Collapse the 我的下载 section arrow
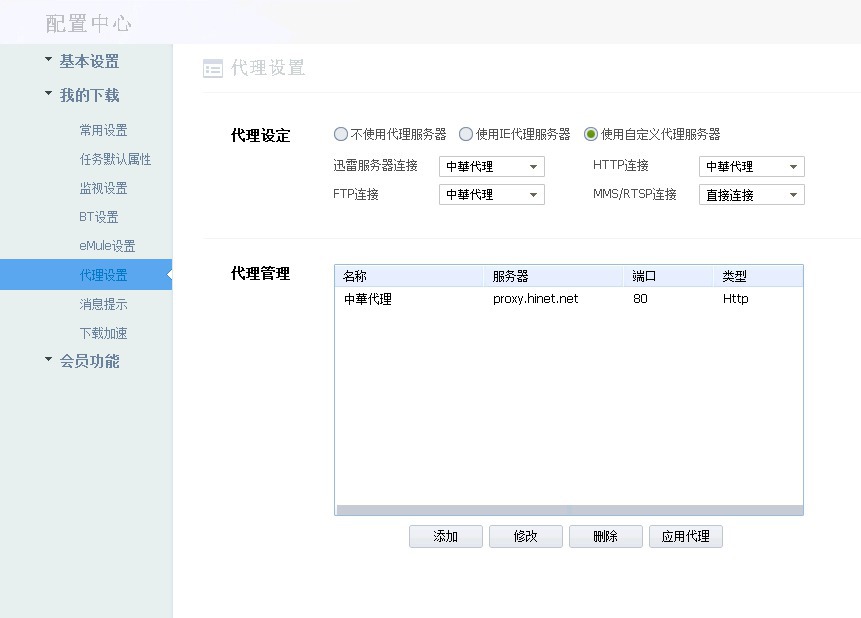The width and height of the screenshot is (861, 618). click(x=48, y=94)
